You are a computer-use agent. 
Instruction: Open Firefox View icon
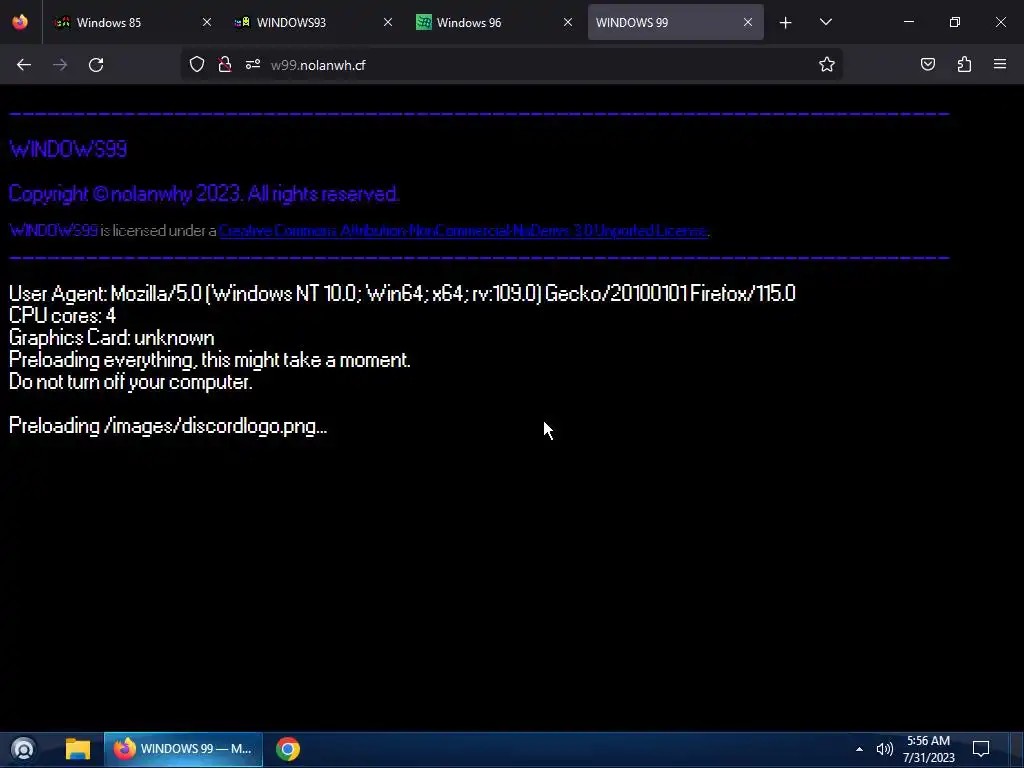[x=20, y=22]
